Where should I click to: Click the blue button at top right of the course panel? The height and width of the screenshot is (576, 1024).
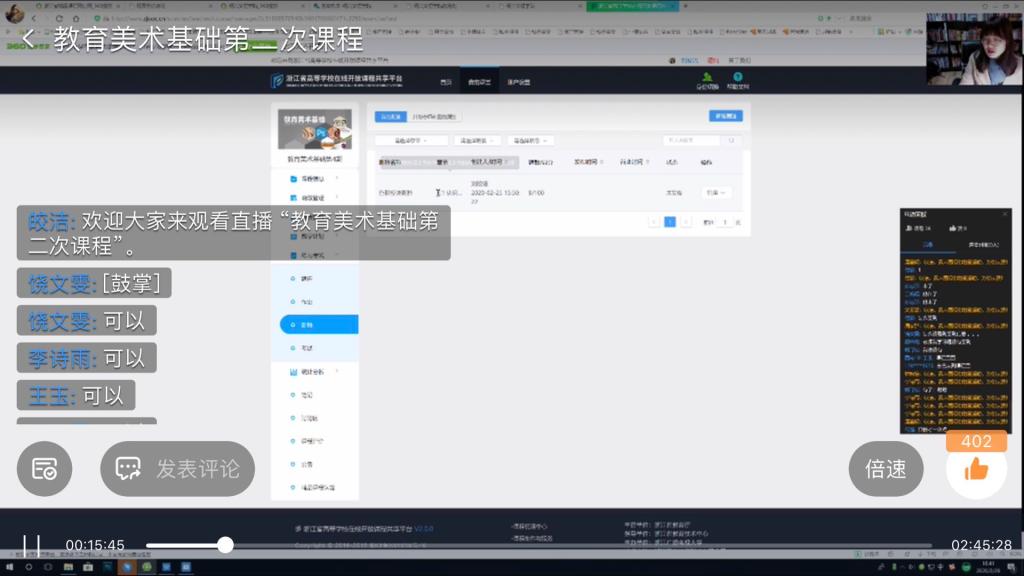coord(725,116)
